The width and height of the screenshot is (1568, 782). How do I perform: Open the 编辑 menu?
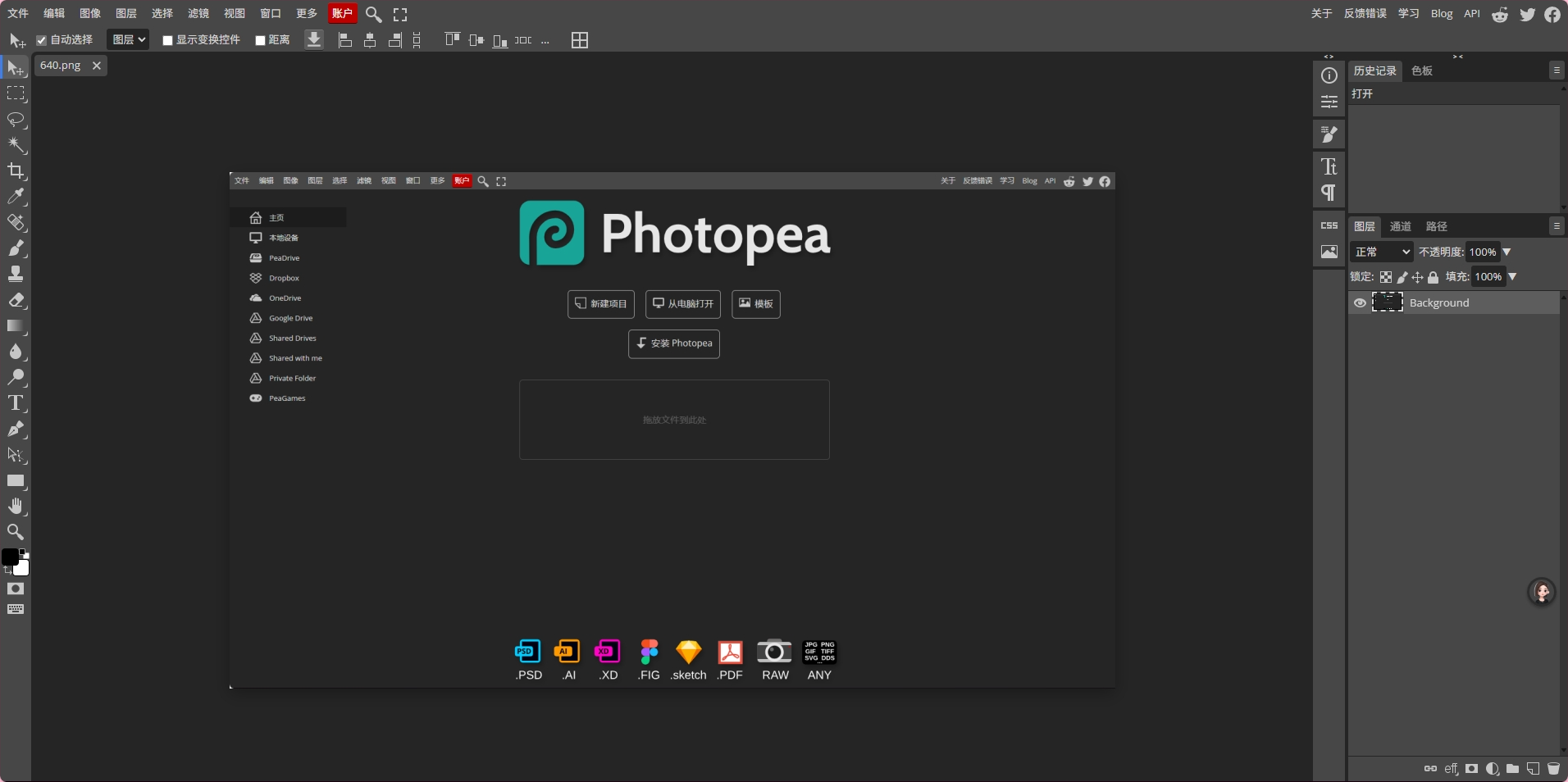[54, 13]
